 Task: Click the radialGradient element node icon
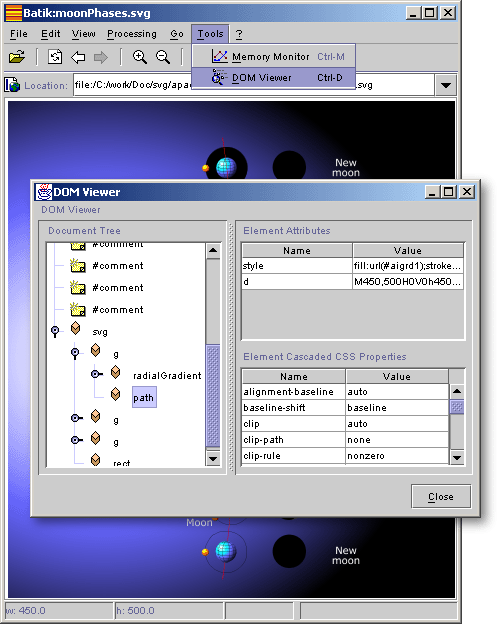coord(115,372)
